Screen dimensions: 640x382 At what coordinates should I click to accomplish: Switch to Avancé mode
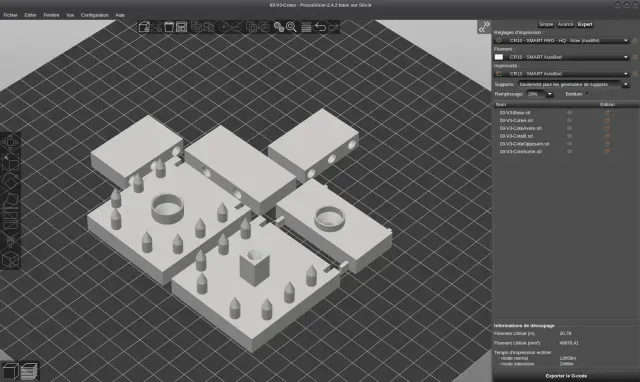[x=565, y=24]
